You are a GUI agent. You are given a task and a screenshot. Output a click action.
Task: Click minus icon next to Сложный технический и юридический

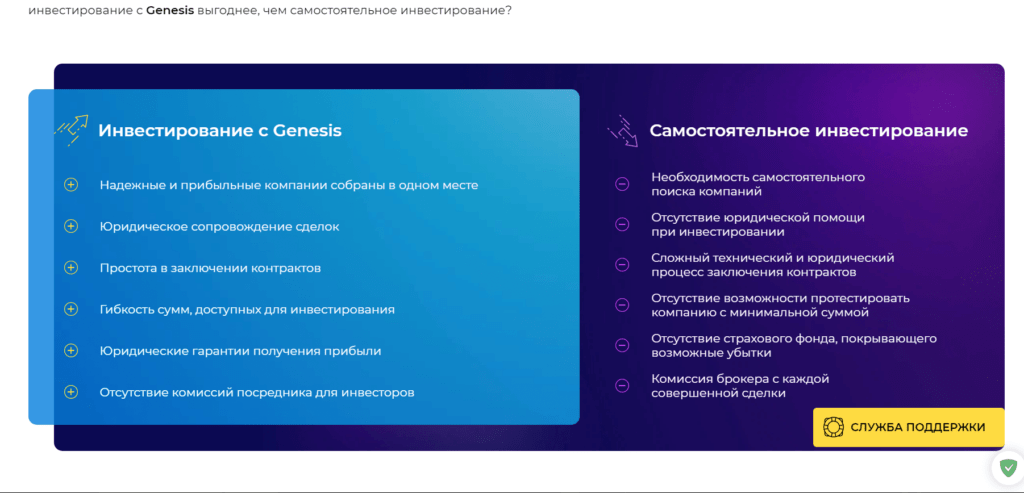(622, 264)
